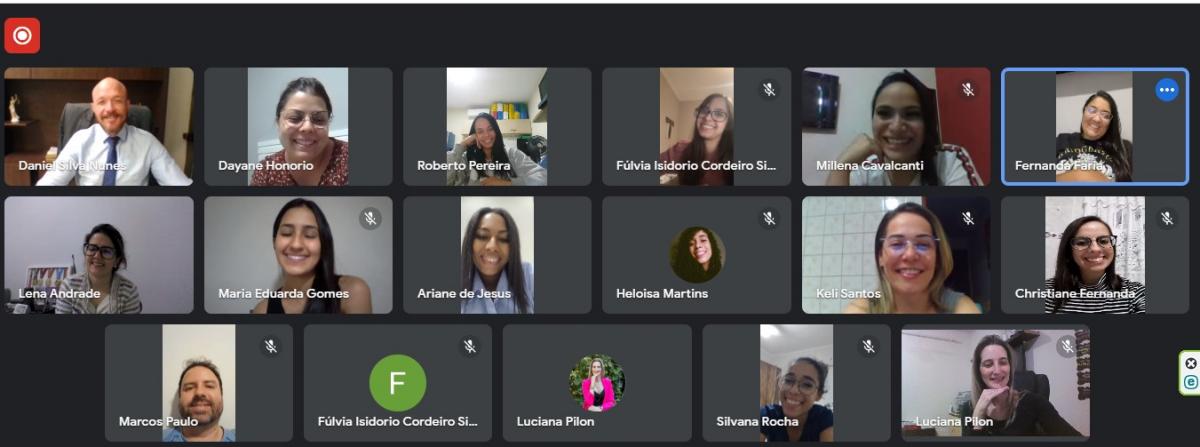The height and width of the screenshot is (447, 1200).
Task: Click the red recording indicator icon
Action: pos(22,35)
